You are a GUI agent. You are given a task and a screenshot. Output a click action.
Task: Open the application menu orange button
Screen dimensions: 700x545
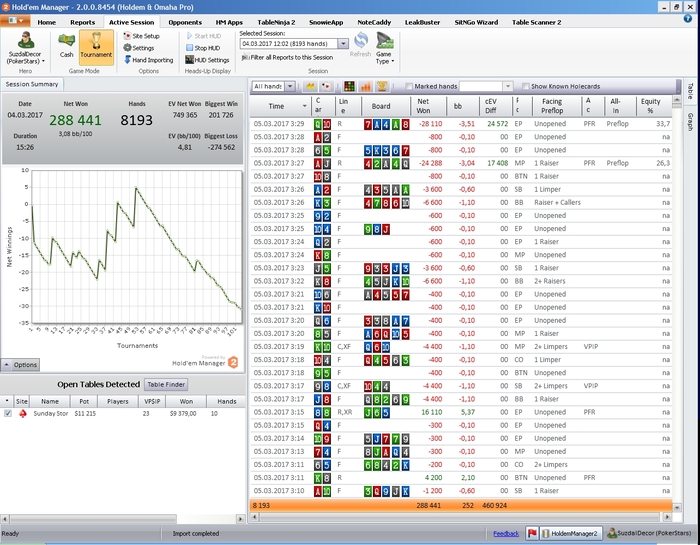click(x=15, y=21)
